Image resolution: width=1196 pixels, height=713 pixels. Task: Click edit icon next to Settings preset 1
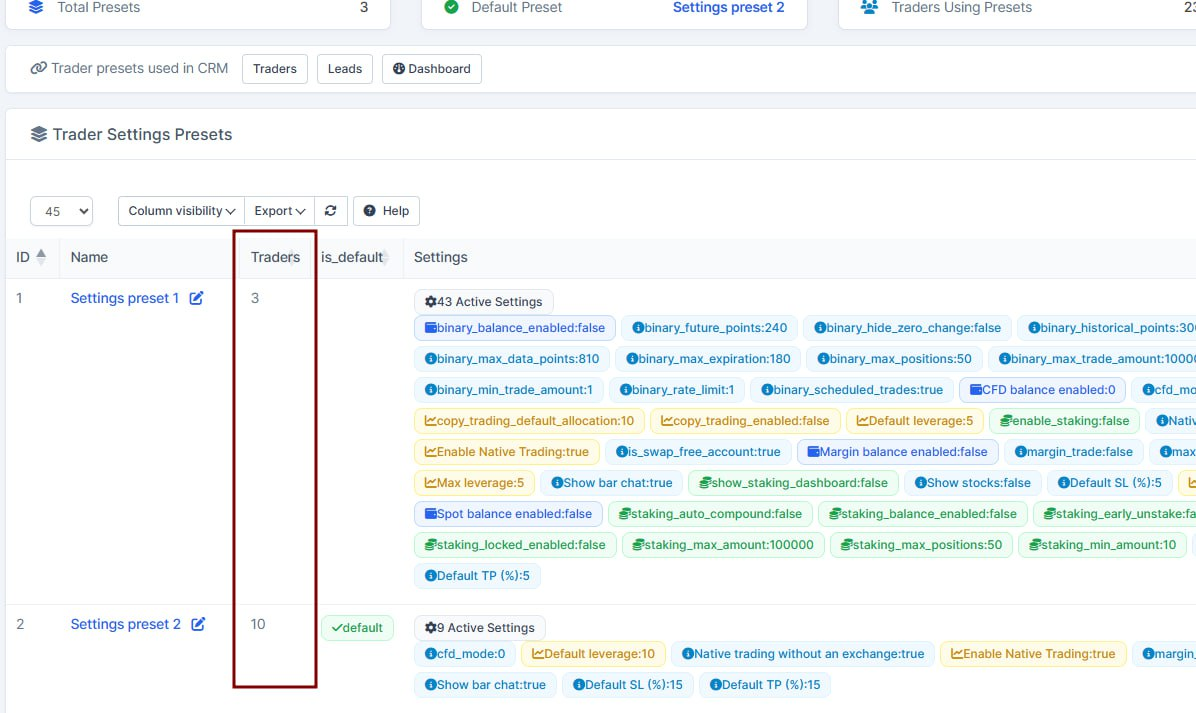click(197, 298)
